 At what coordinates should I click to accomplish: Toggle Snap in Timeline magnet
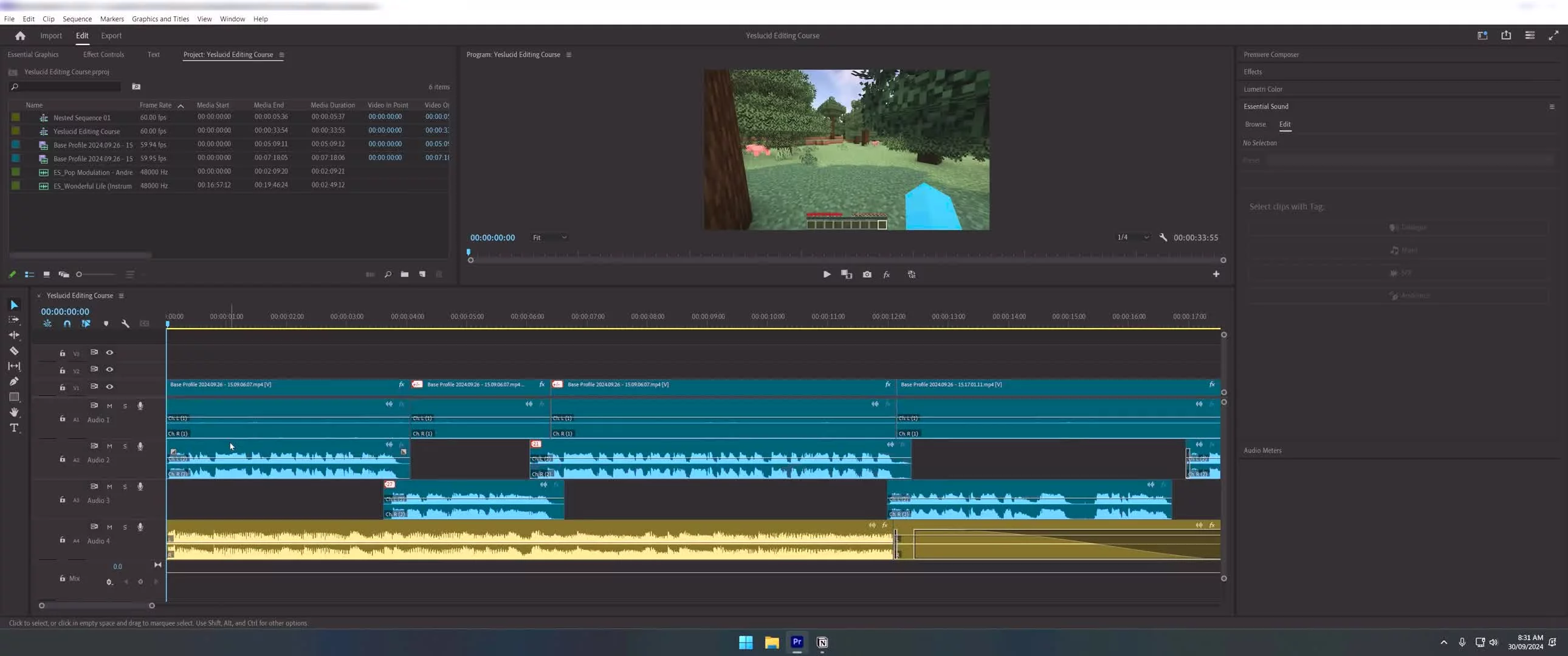click(x=67, y=324)
